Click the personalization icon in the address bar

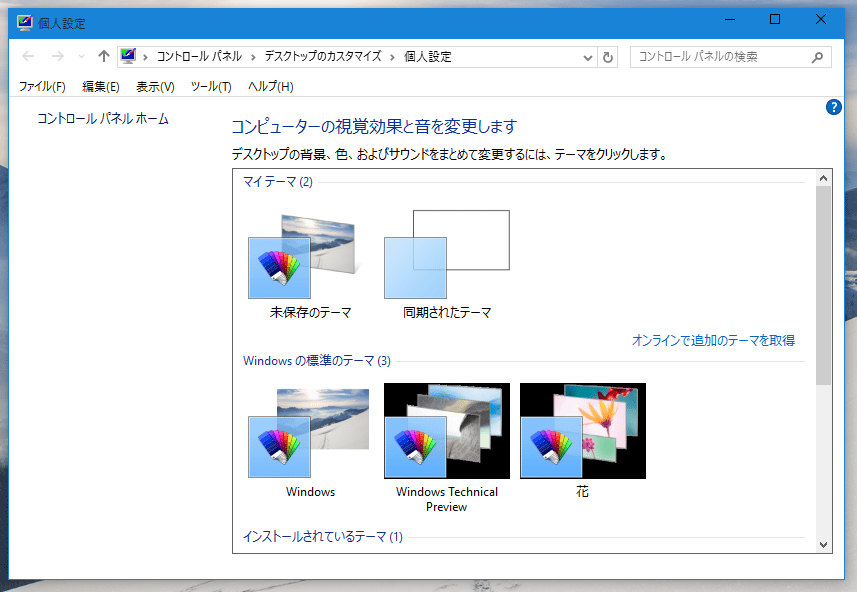pyautogui.click(x=128, y=56)
